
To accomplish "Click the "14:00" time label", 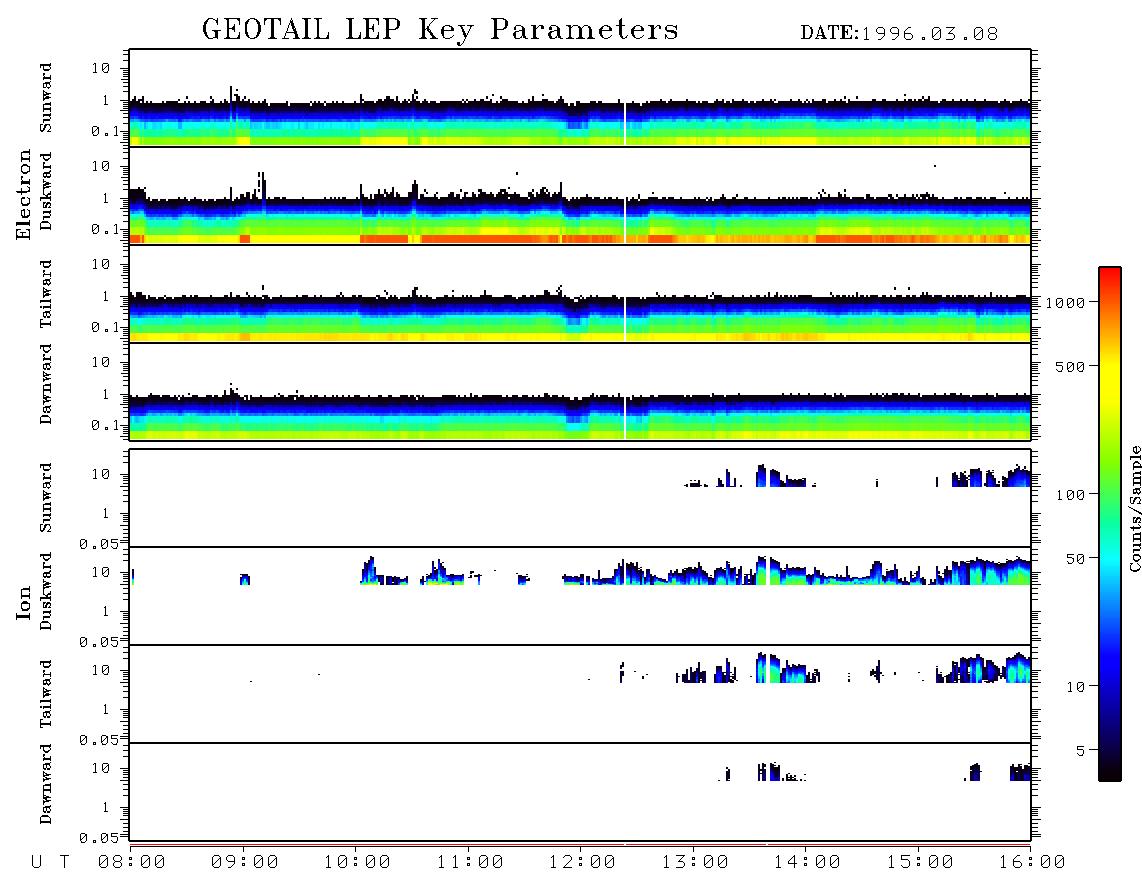I will pos(807,863).
